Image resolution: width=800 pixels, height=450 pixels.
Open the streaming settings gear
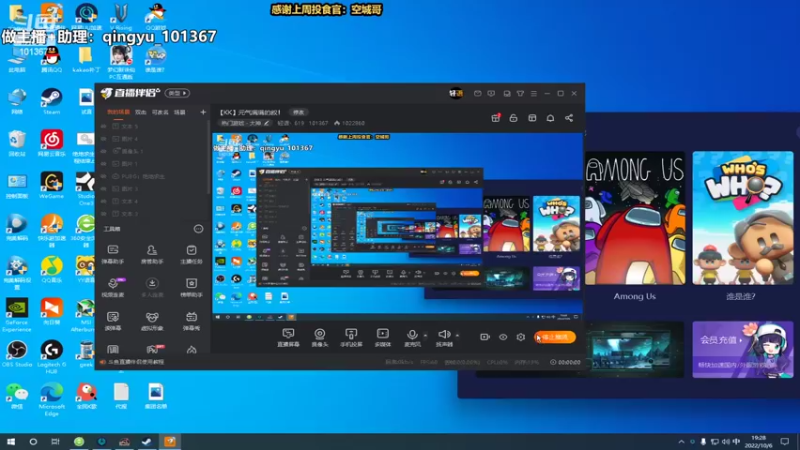[520, 337]
